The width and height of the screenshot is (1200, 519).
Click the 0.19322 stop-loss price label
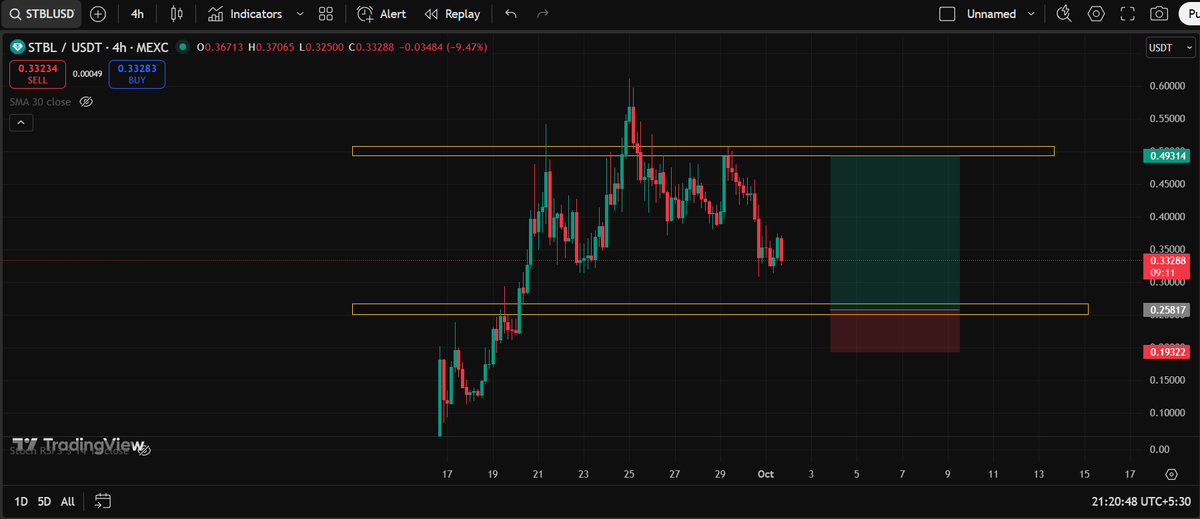click(x=1166, y=353)
